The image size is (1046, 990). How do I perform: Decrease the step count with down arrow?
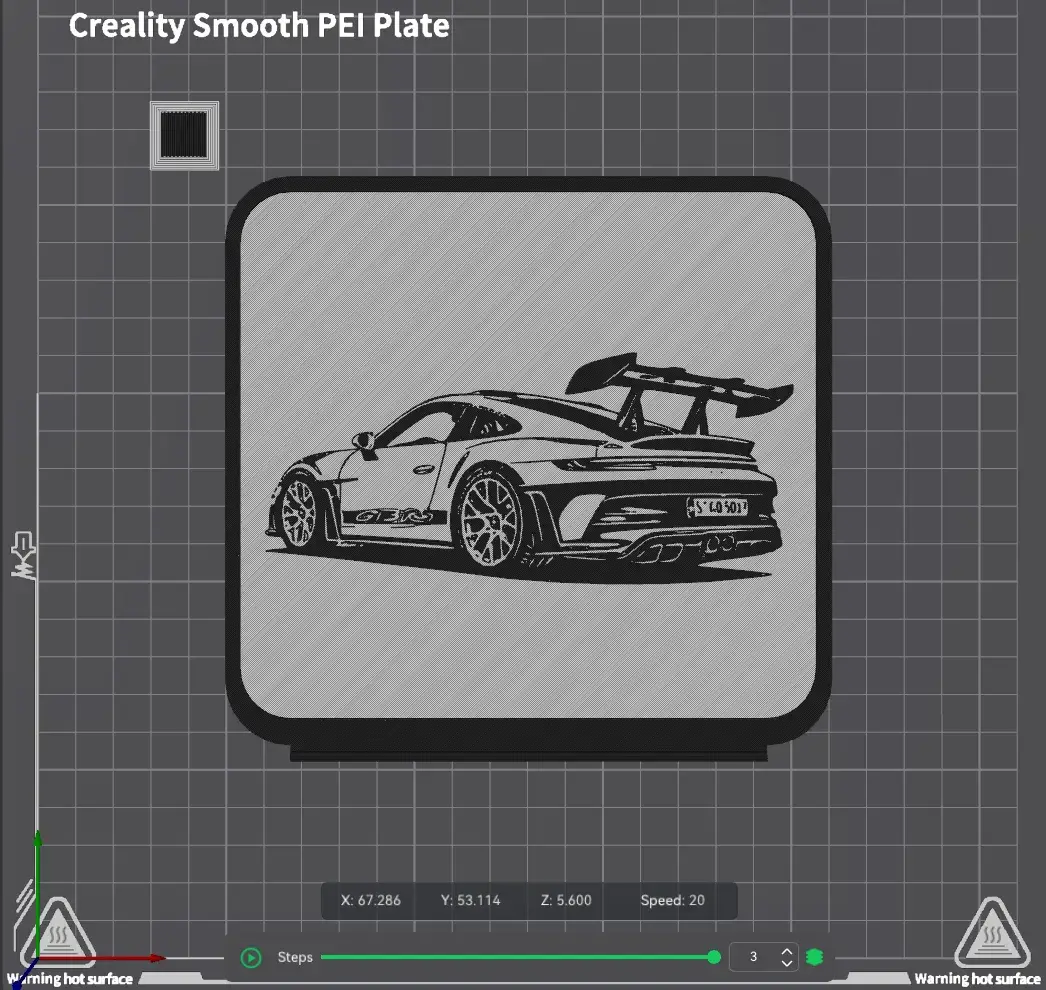pyautogui.click(x=787, y=963)
